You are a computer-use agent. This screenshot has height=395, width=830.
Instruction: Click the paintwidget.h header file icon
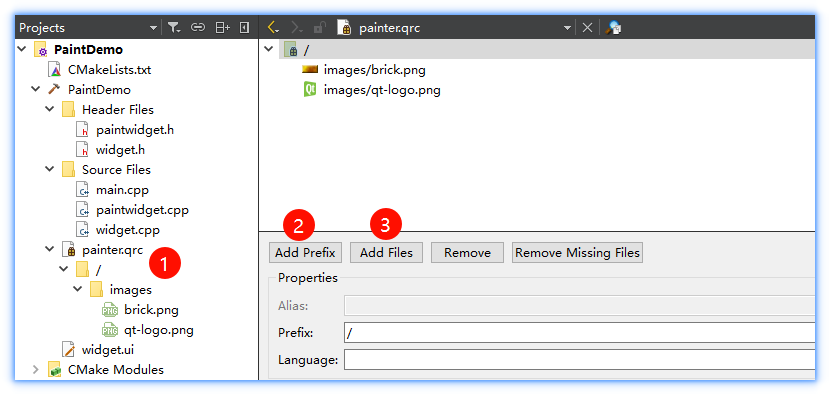coord(83,130)
